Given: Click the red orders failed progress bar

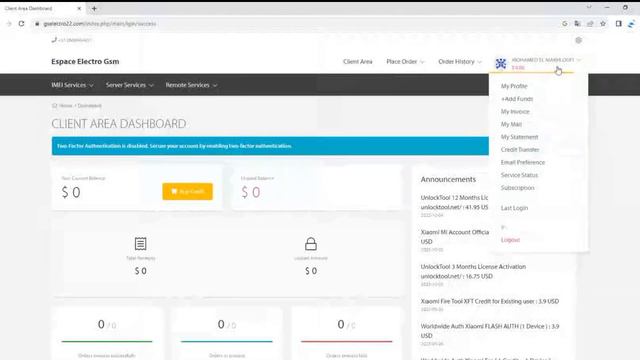Looking at the screenshot, I should (347, 341).
